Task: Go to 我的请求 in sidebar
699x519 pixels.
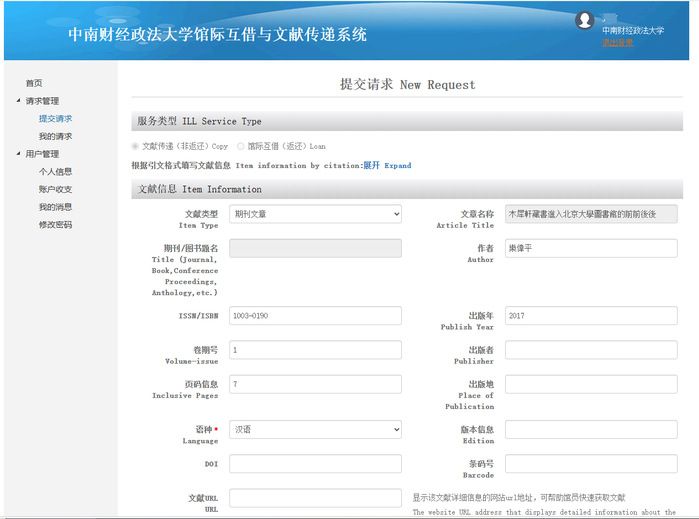Action: pyautogui.click(x=55, y=136)
